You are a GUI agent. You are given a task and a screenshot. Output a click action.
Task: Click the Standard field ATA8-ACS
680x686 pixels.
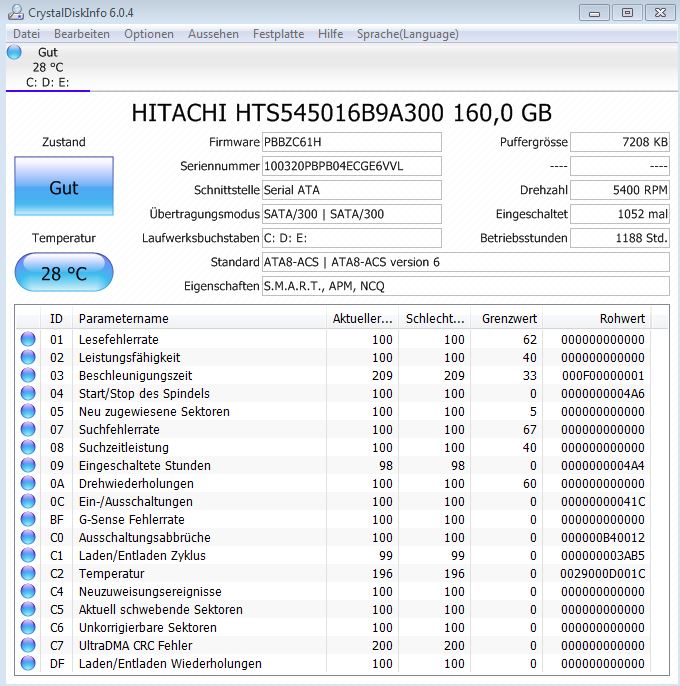466,262
